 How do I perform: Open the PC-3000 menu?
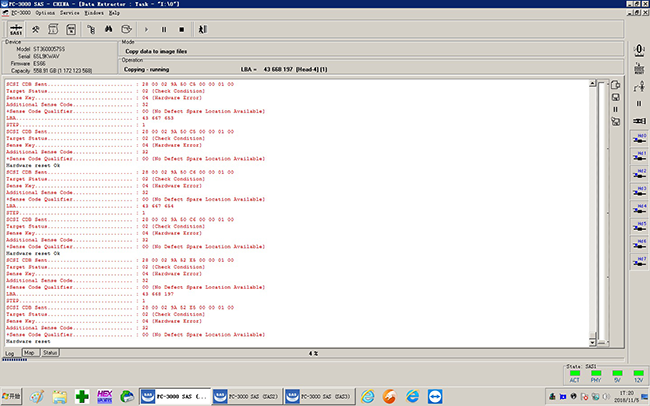click(20, 13)
